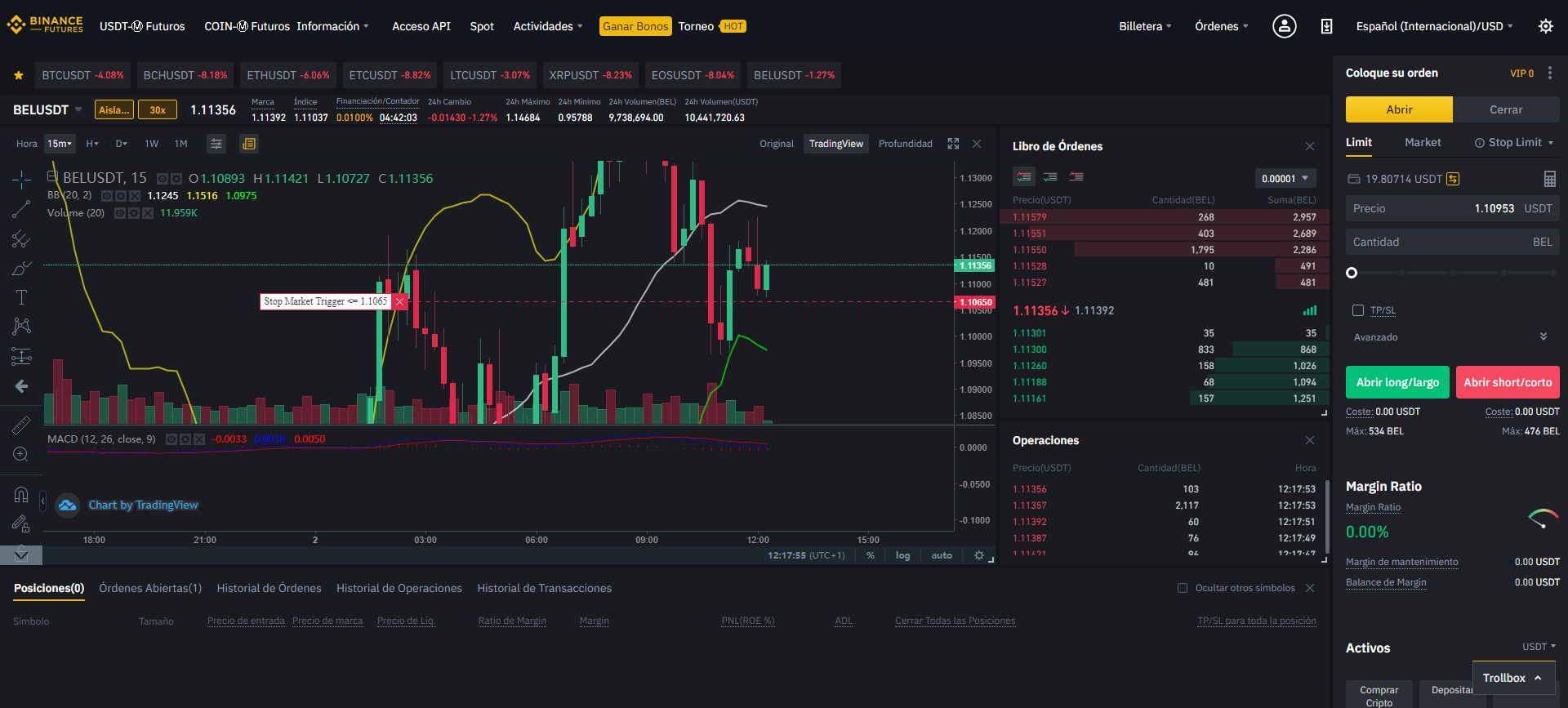Click Abrir short/corto button
This screenshot has width=1568, height=708.
[1508, 382]
